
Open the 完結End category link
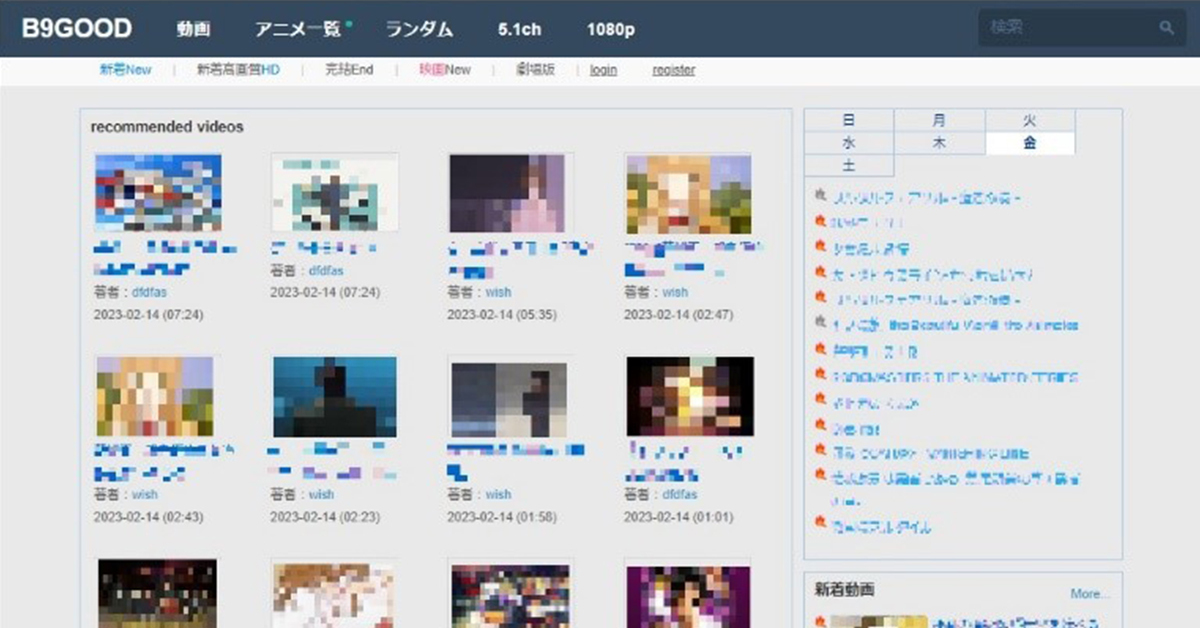pos(349,70)
